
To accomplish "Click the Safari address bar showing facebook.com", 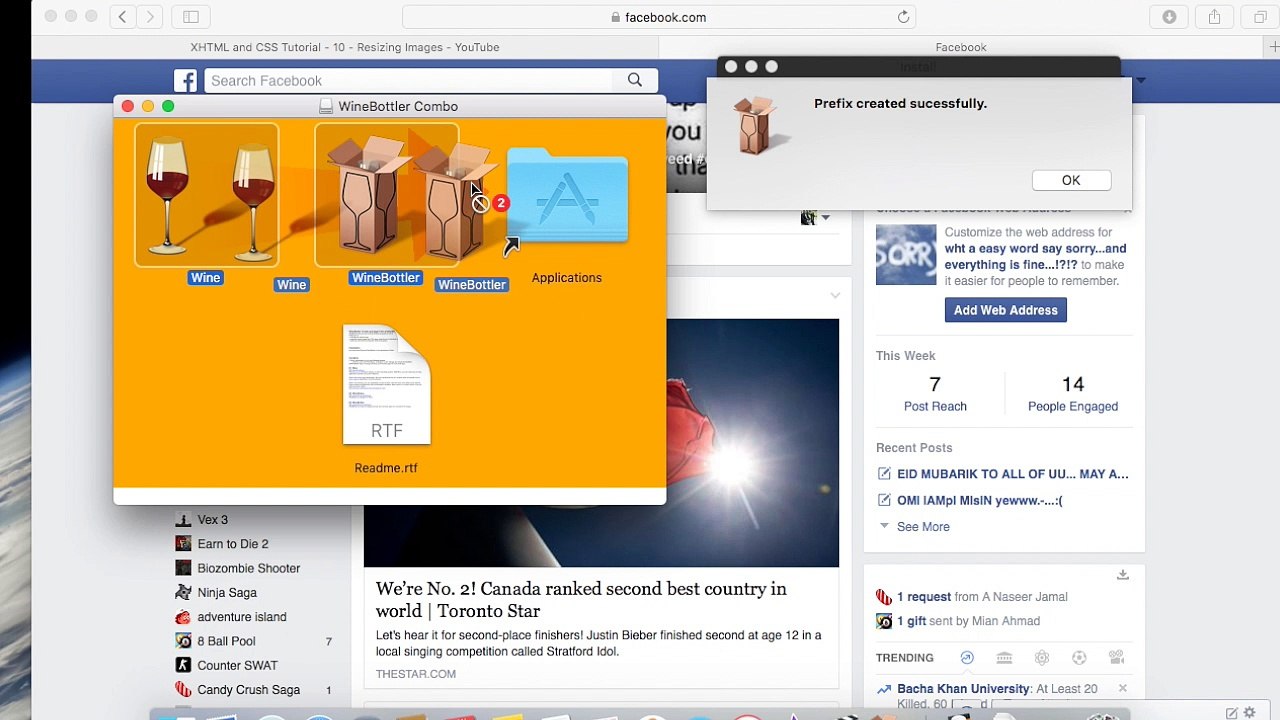I will tap(658, 17).
